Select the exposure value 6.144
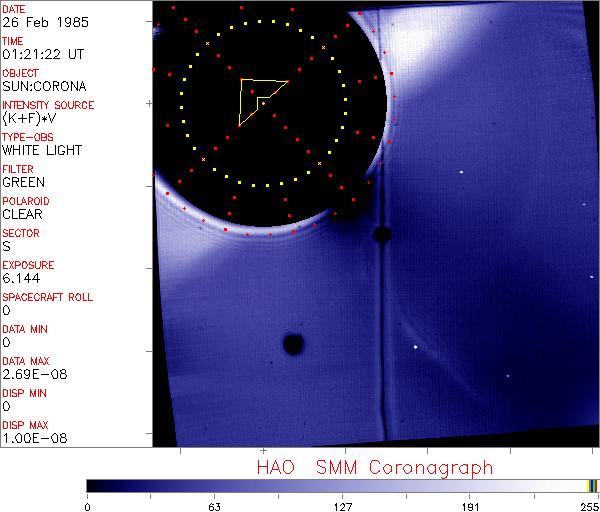The width and height of the screenshot is (600, 512). [x=21, y=278]
